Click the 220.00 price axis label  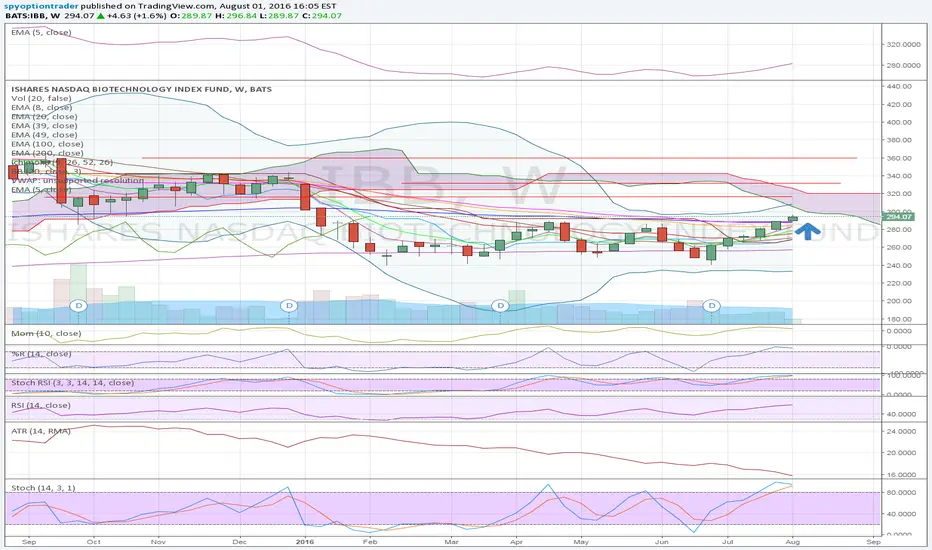898,284
